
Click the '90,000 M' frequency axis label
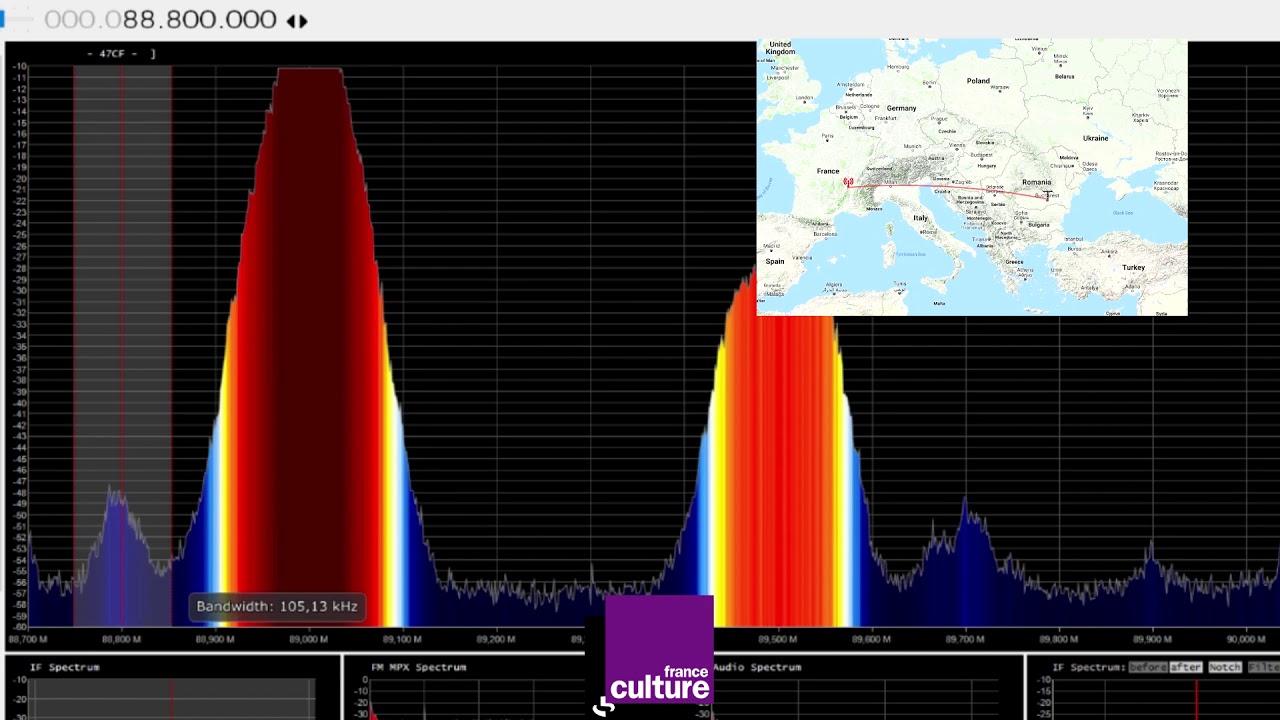pyautogui.click(x=1246, y=639)
